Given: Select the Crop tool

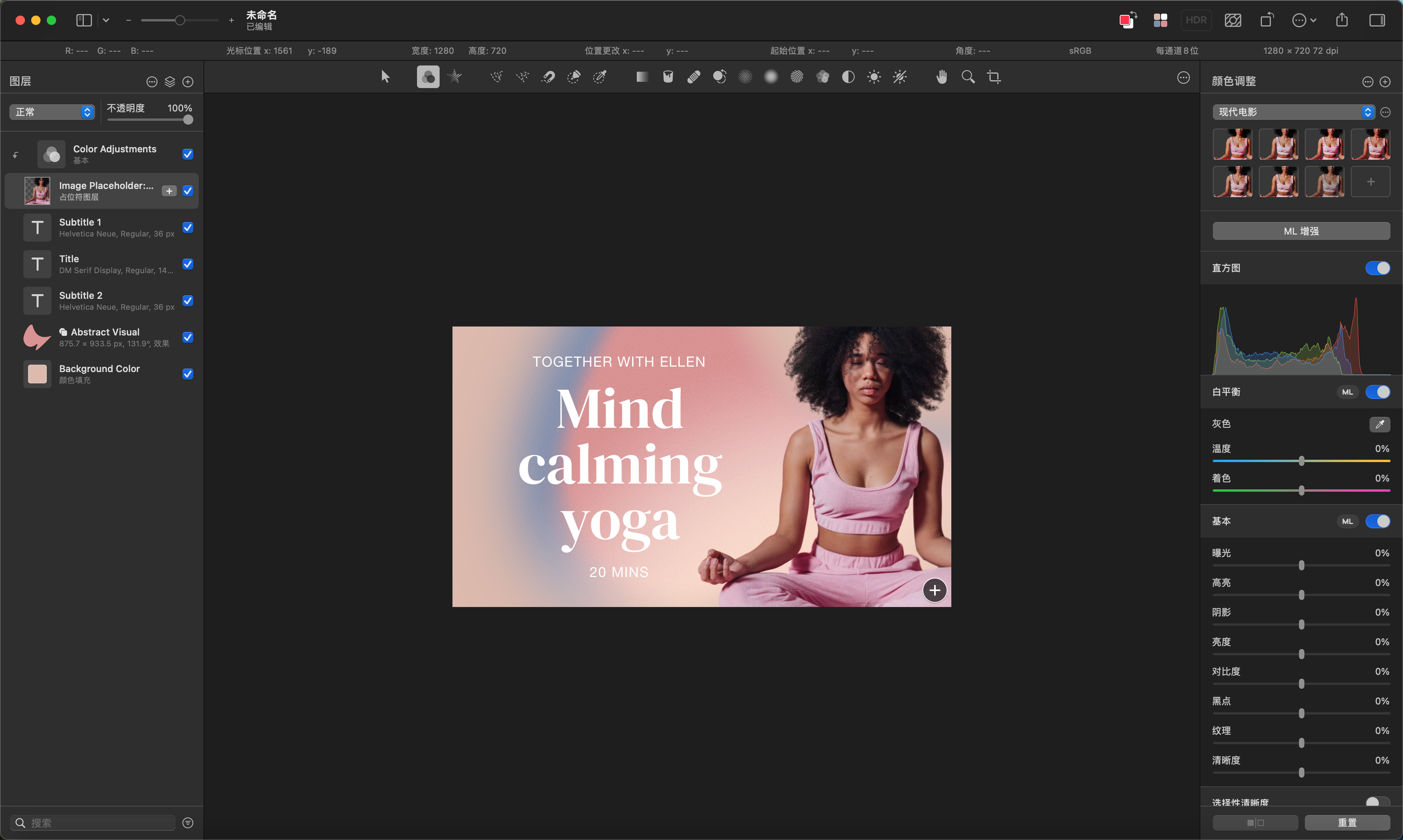Looking at the screenshot, I should (x=994, y=77).
